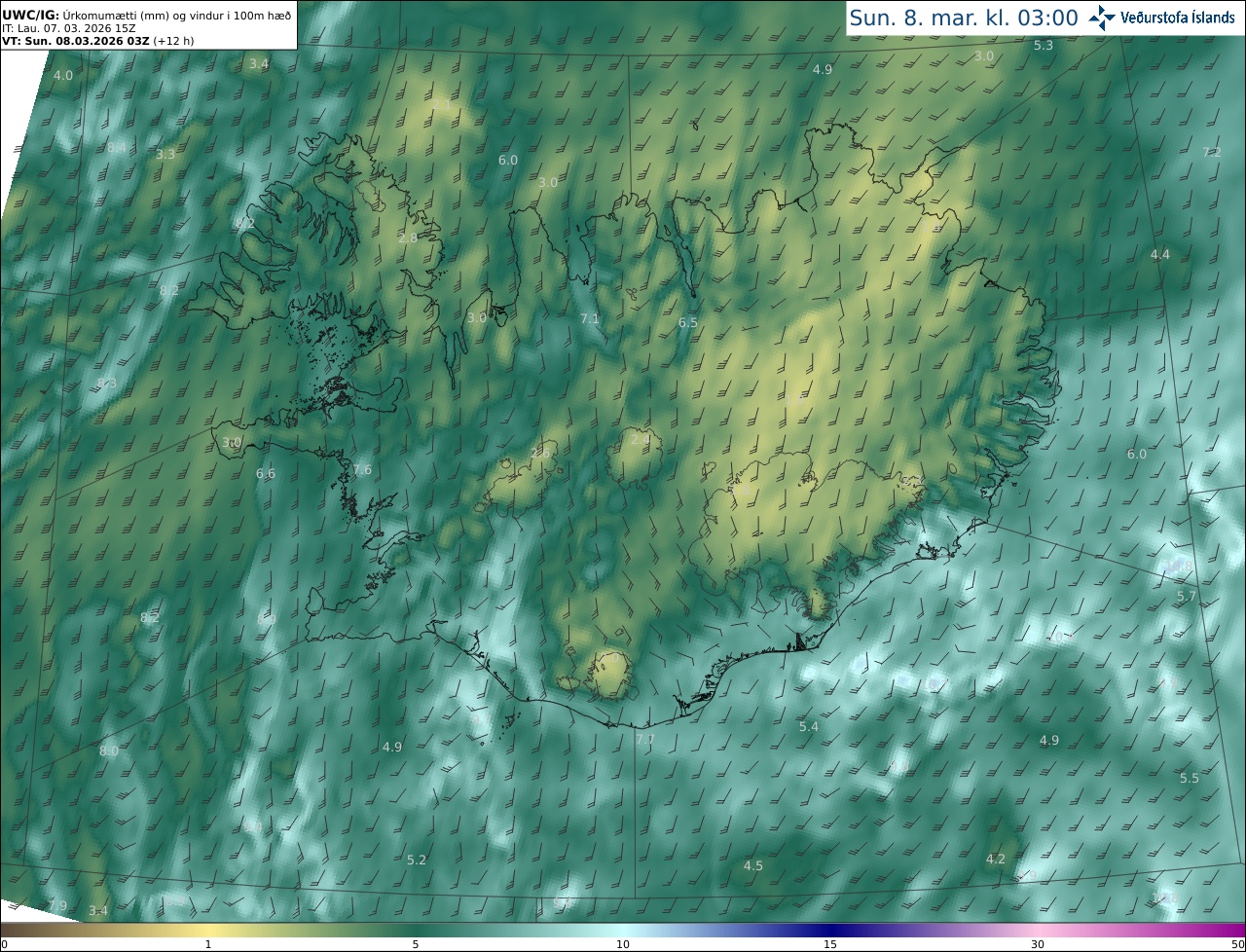Click the map value 8.0
Screen dimensions: 1246x952
109,751
